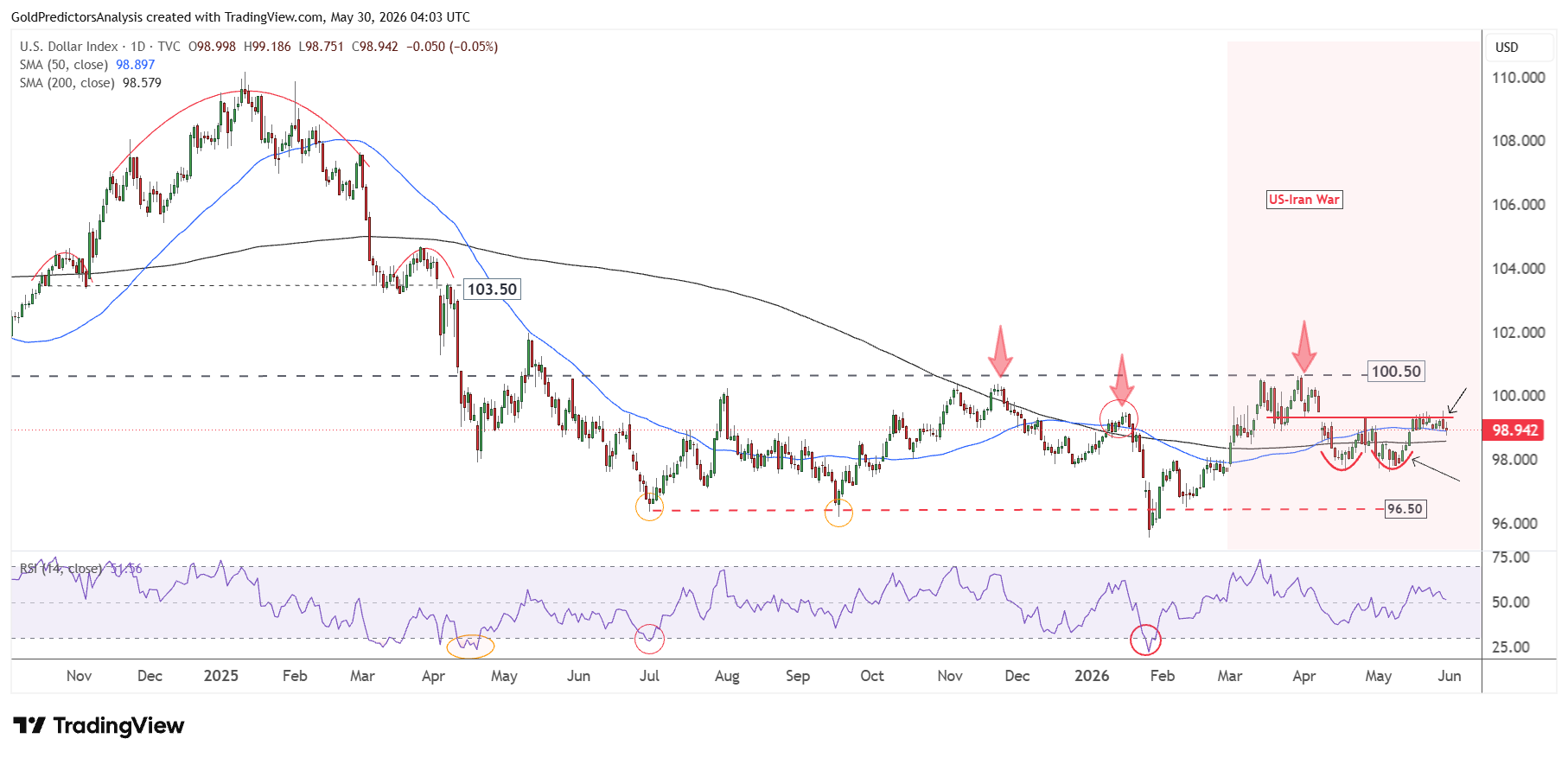Viewport: 1568px width, 758px height.
Task: Click the left red down arrow near 100.50
Action: point(1000,351)
